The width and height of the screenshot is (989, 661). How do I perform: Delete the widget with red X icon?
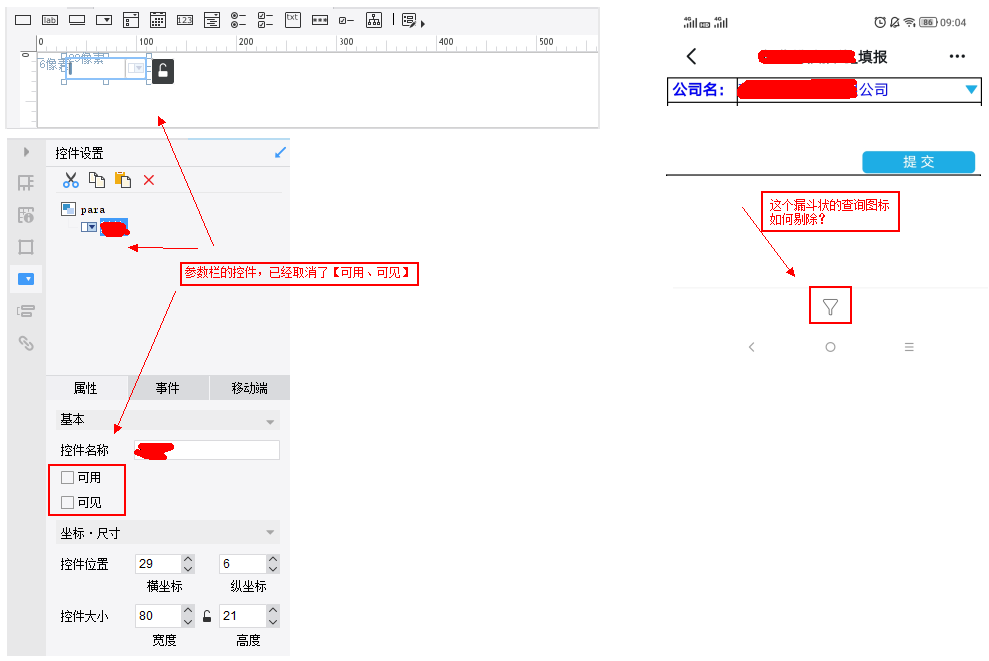(x=149, y=180)
